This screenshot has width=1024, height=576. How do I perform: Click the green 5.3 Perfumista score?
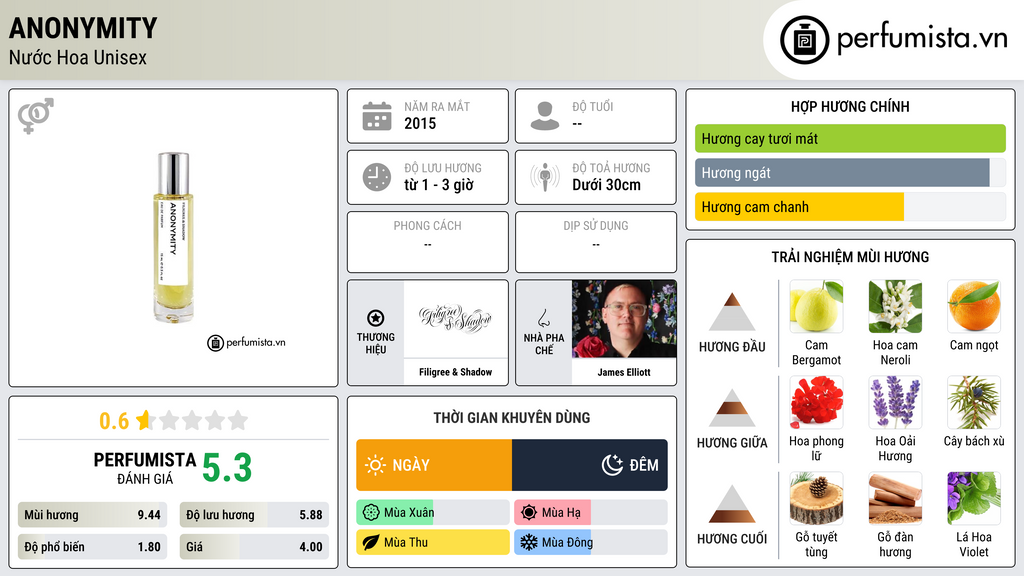click(x=227, y=468)
